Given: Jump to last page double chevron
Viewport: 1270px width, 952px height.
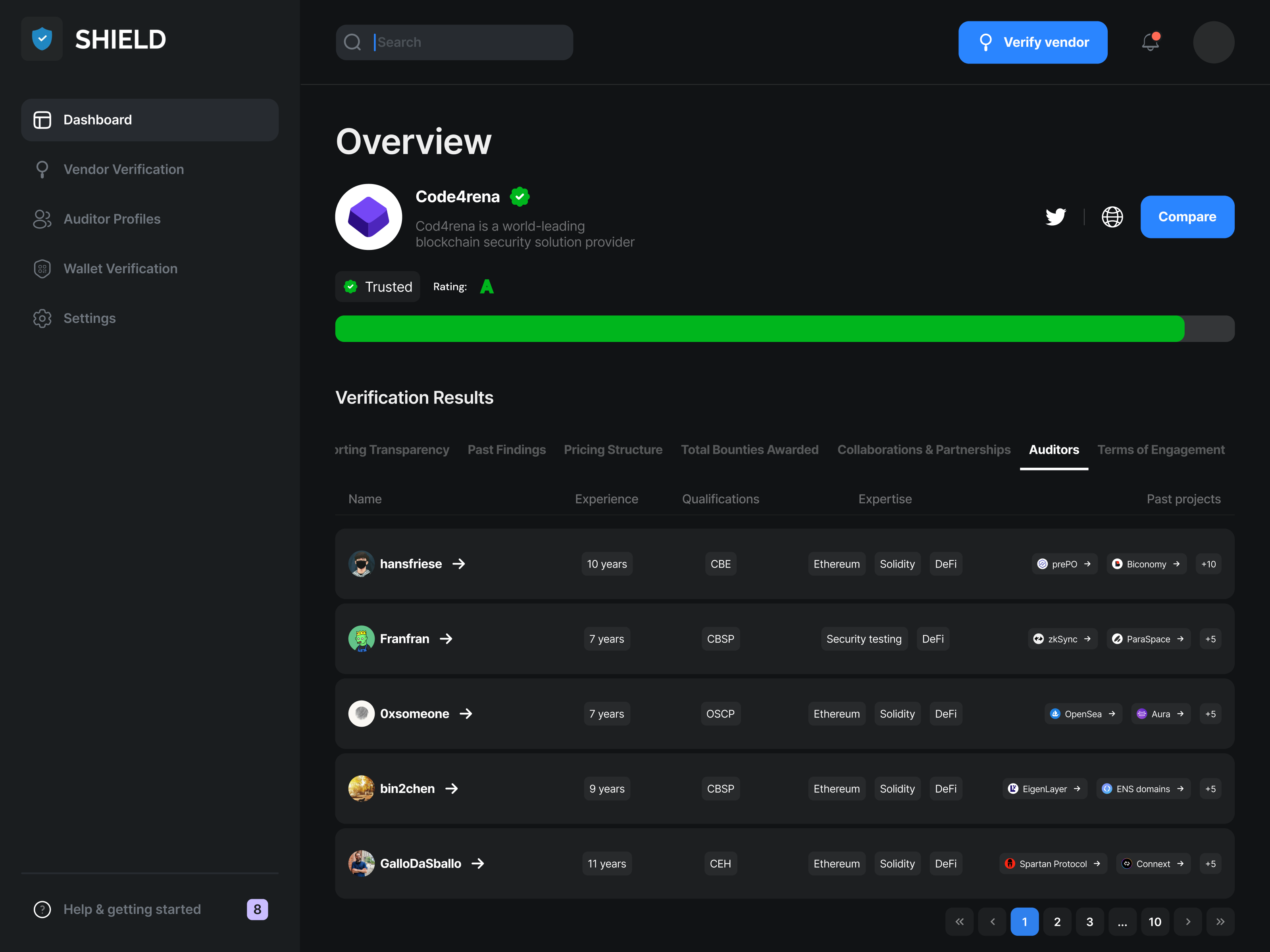Looking at the screenshot, I should (x=1220, y=921).
